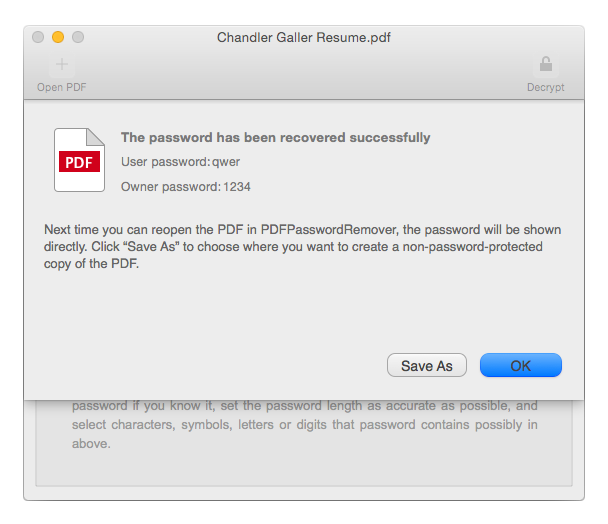This screenshot has height=524, width=608.
Task: Click the plus icon above Open PDF
Action: click(62, 64)
